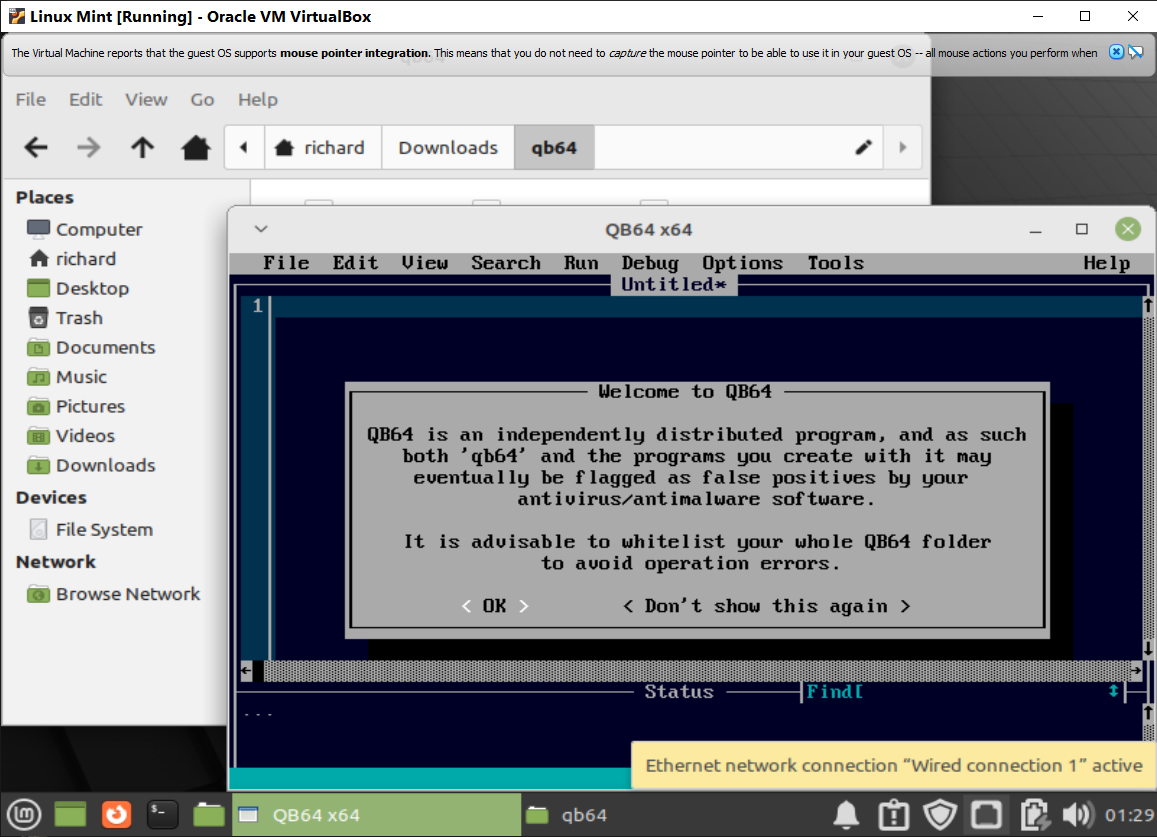
Task: Select richard in the path bar
Action: 322,148
